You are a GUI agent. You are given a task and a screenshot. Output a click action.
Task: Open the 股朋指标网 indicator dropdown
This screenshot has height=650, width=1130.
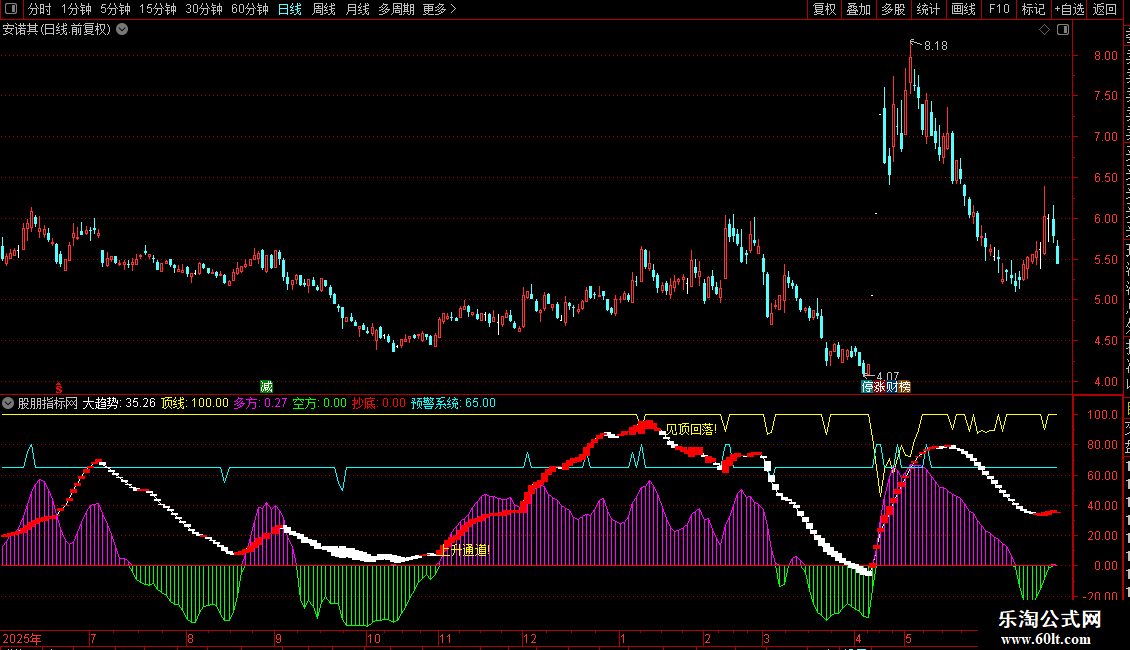click(8, 404)
